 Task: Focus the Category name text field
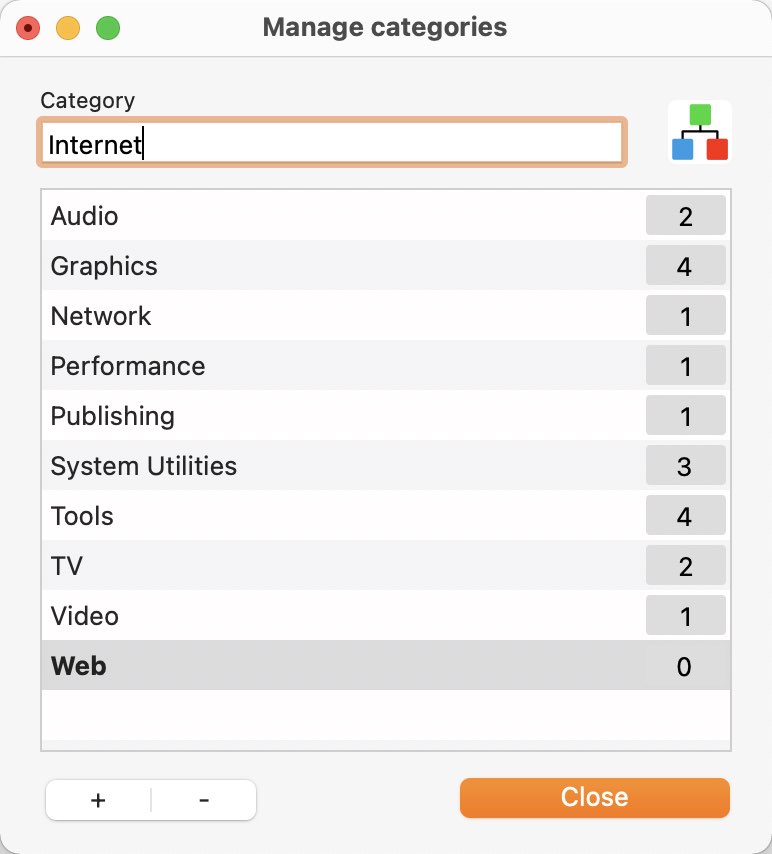click(x=332, y=143)
